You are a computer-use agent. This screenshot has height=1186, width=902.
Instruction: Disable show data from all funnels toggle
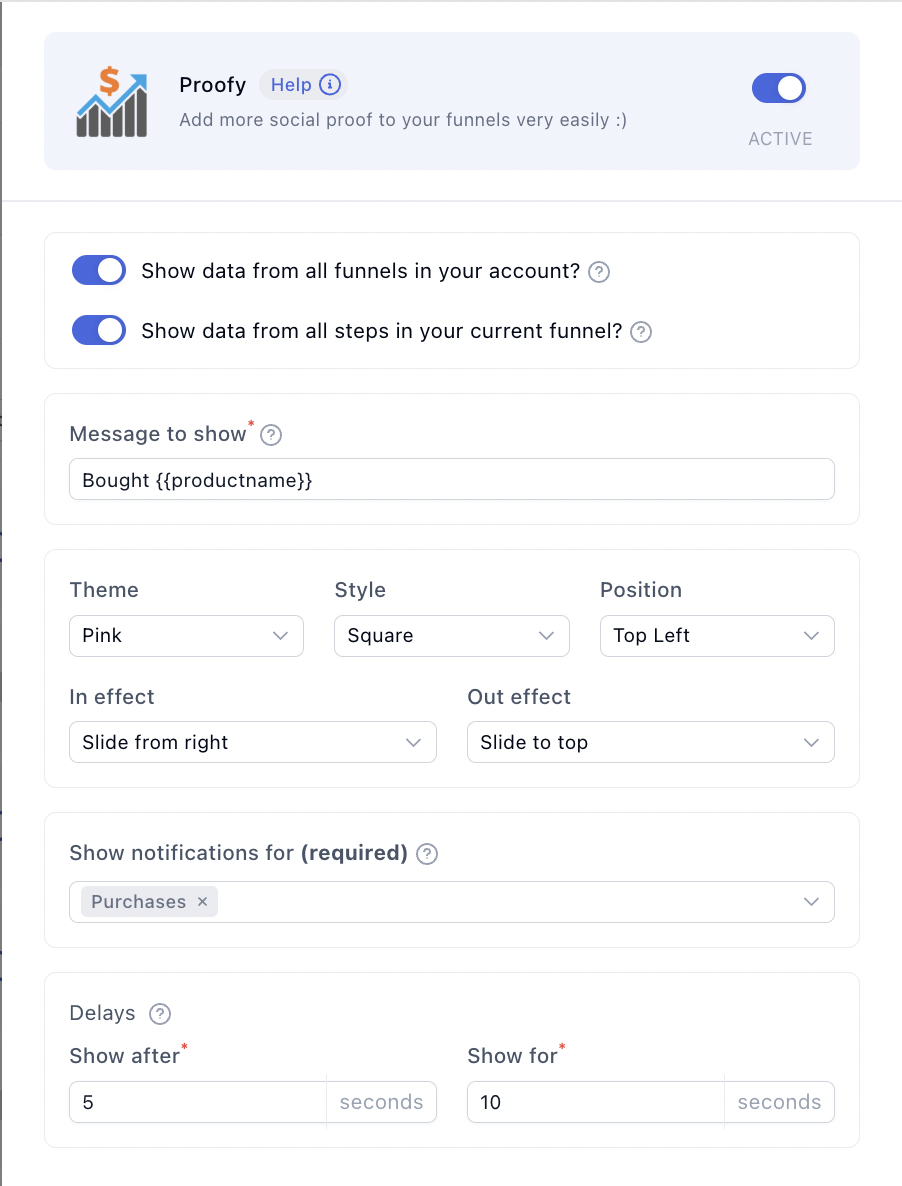[x=99, y=271]
